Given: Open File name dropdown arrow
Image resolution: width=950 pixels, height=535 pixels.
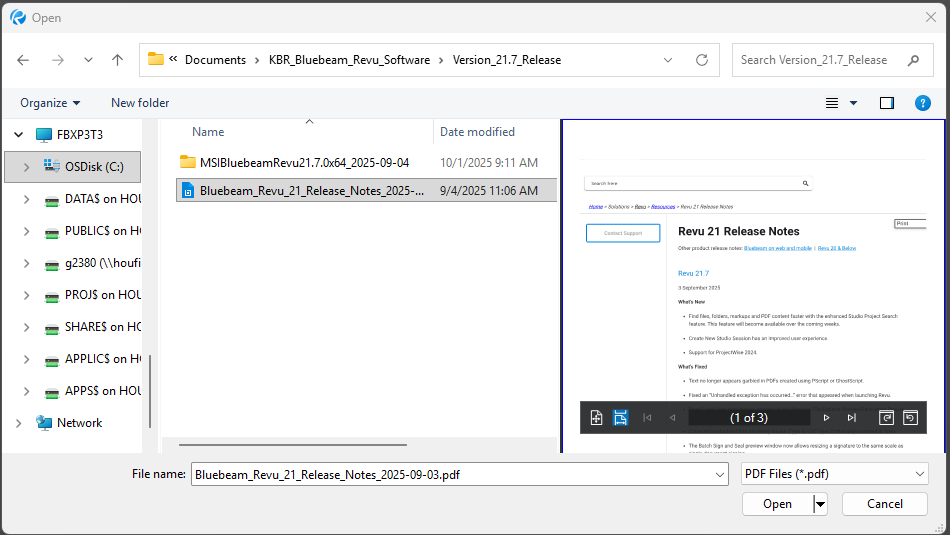Looking at the screenshot, I should tap(720, 474).
